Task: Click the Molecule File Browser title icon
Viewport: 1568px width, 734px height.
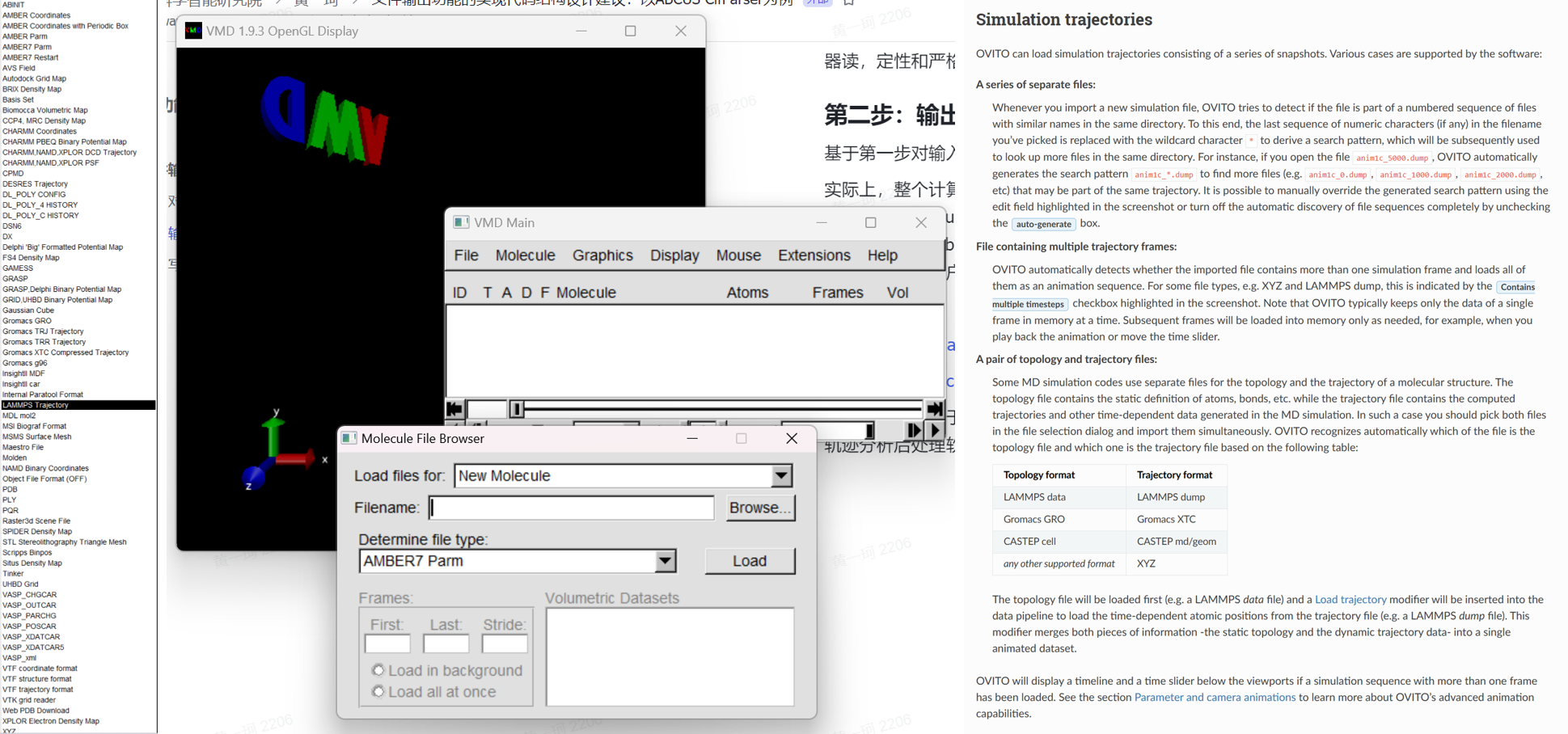Action: (349, 438)
